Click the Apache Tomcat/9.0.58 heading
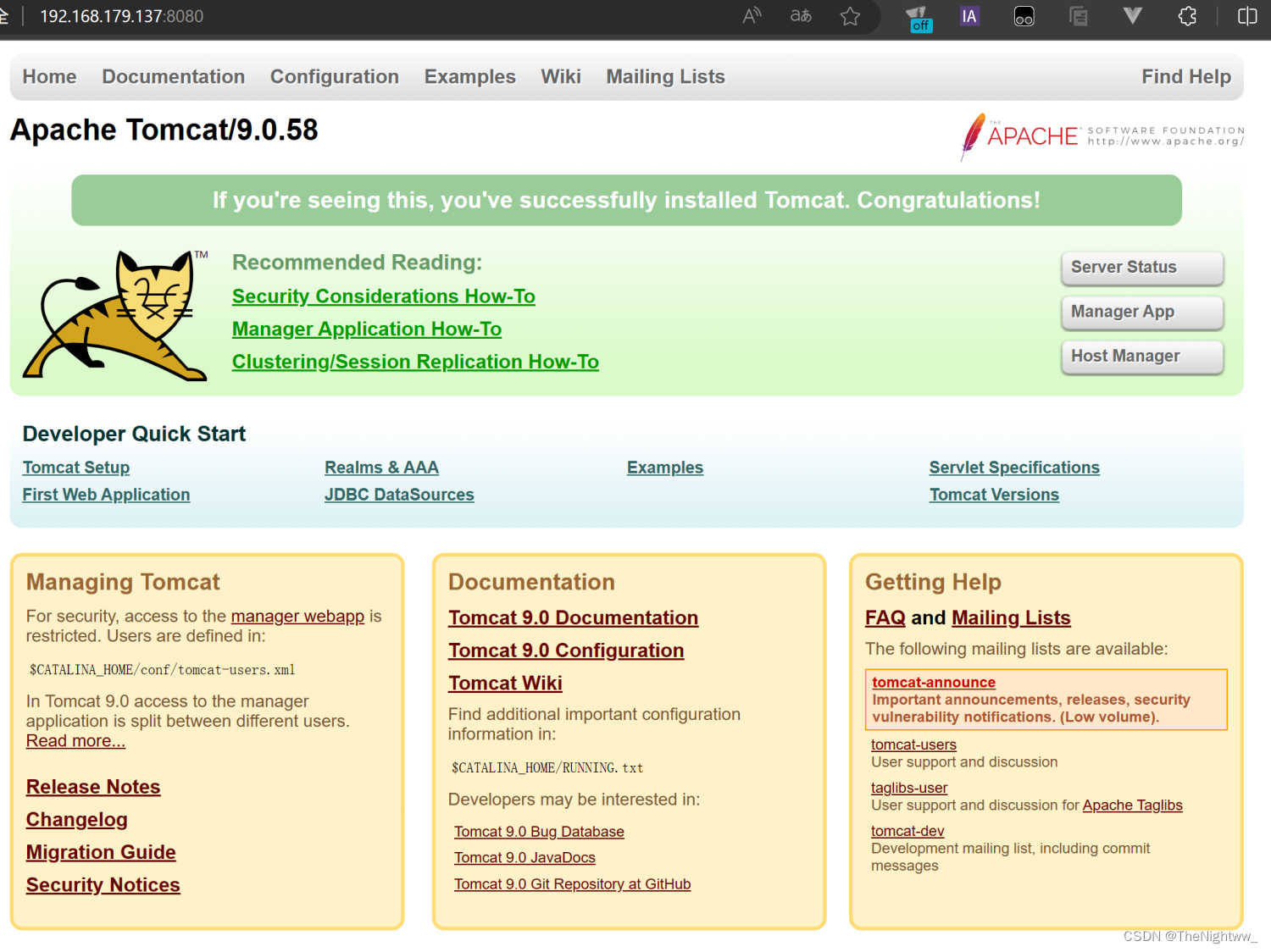Image resolution: width=1271 pixels, height=952 pixels. point(164,130)
